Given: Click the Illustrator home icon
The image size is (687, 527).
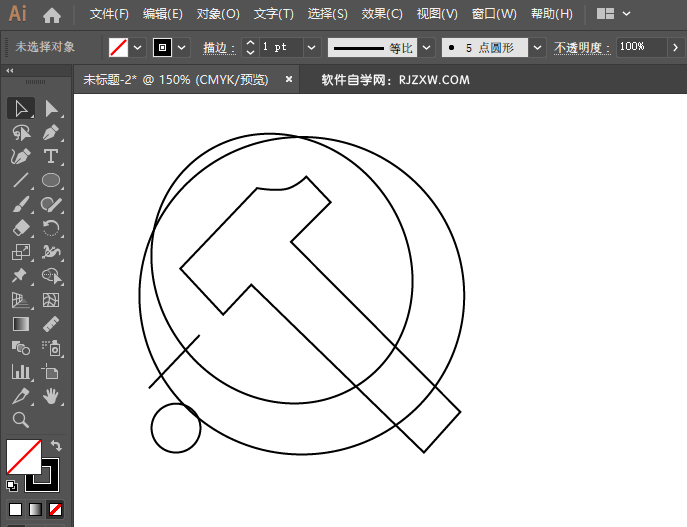Looking at the screenshot, I should coord(52,16).
